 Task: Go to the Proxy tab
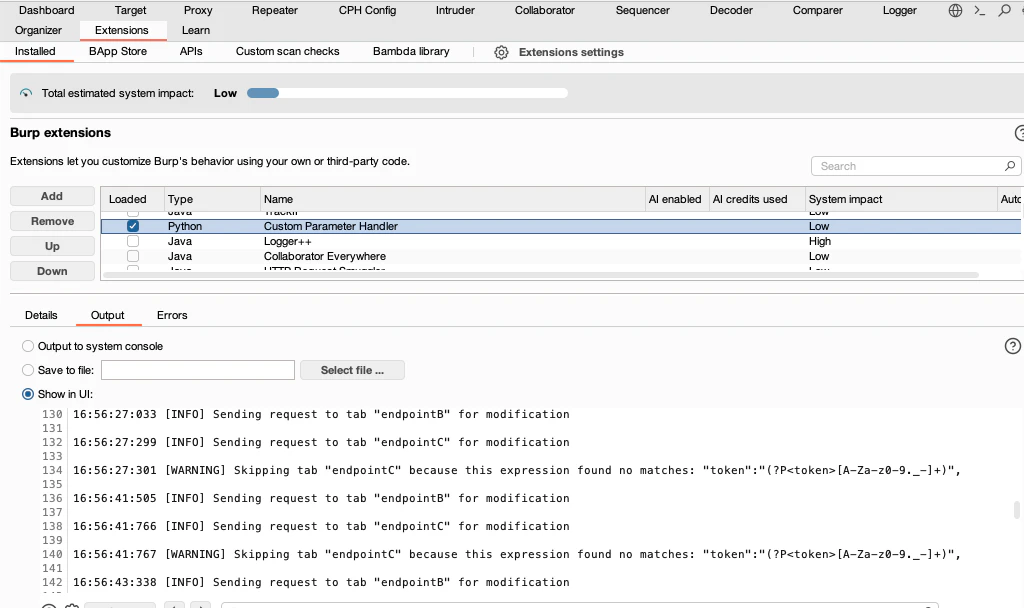coord(198,10)
